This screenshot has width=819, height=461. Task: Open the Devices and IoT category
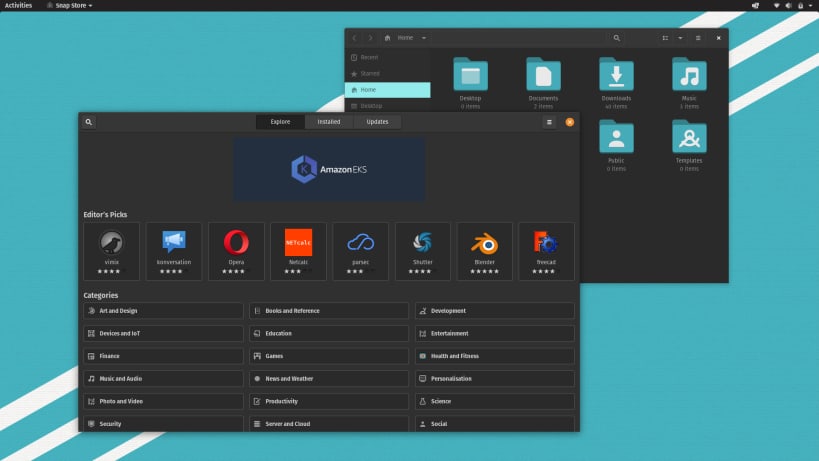163,333
